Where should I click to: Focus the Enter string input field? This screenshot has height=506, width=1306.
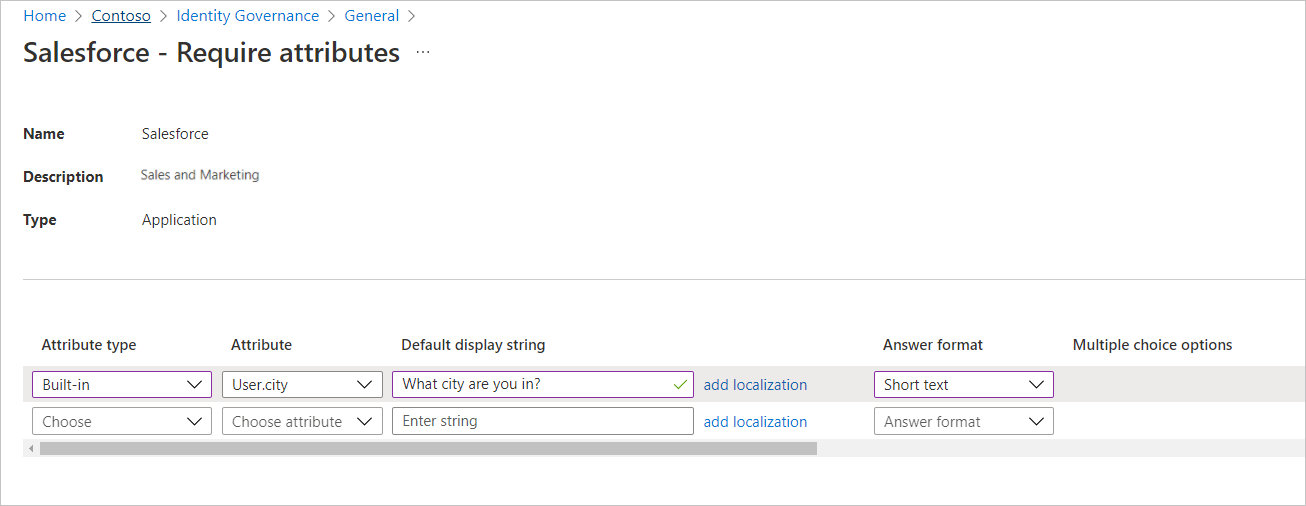tap(542, 422)
